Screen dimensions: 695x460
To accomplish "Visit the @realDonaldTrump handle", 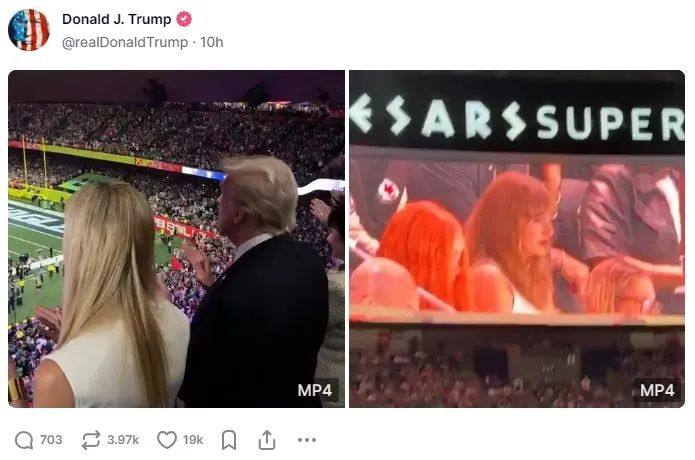I will 125,42.
